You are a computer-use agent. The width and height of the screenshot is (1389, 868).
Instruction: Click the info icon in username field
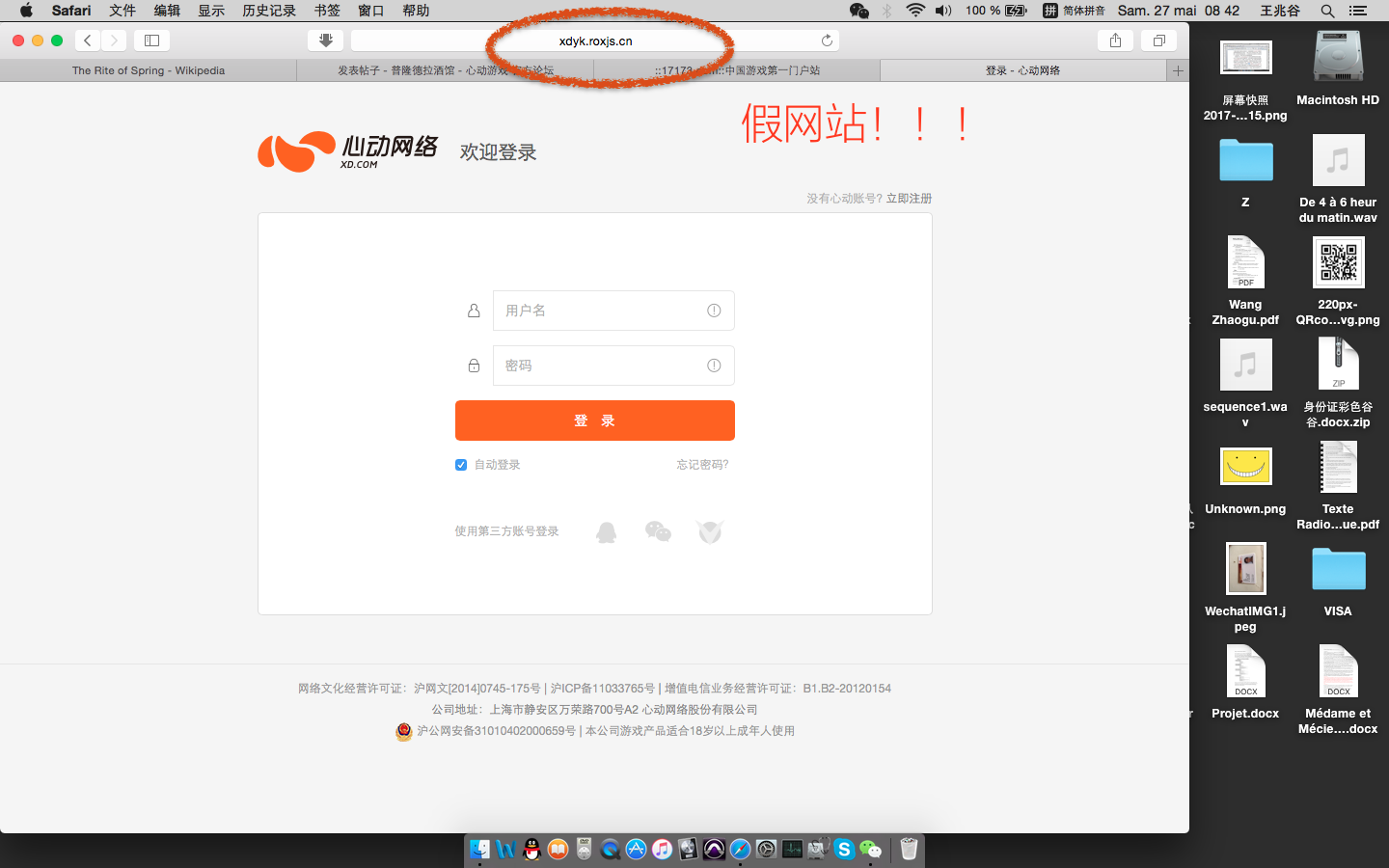tap(714, 311)
